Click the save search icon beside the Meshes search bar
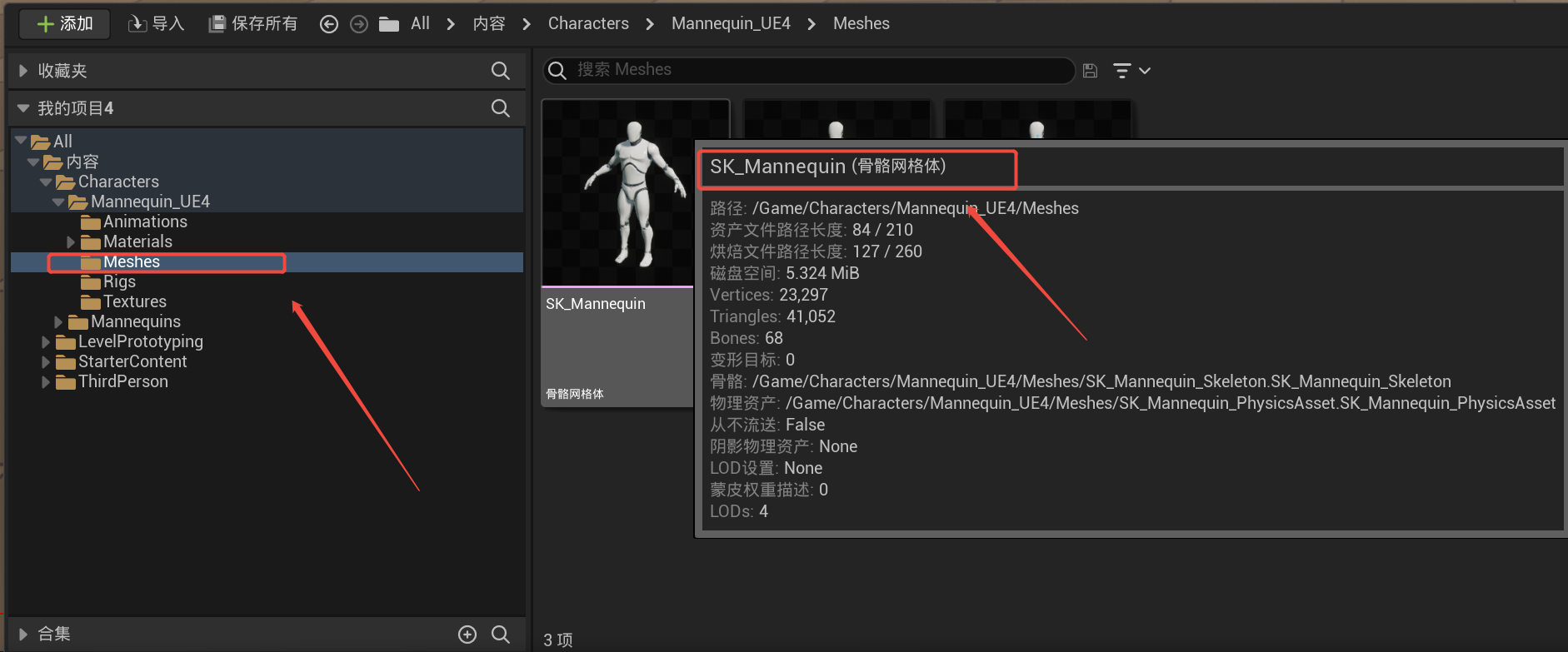This screenshot has width=1568, height=652. coord(1090,71)
